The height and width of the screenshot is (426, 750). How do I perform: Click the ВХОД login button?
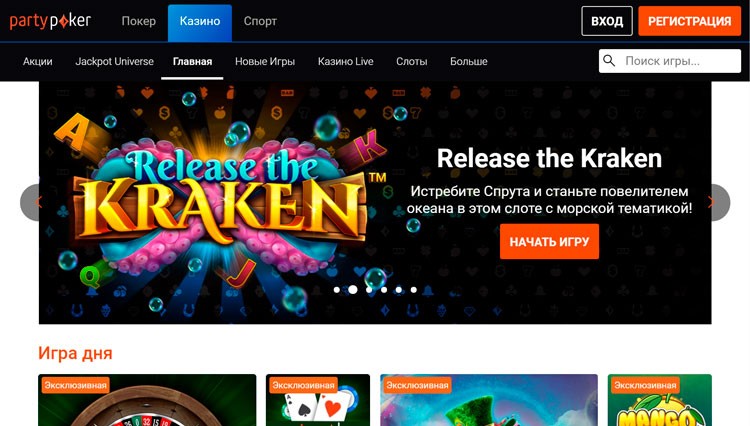click(x=607, y=21)
